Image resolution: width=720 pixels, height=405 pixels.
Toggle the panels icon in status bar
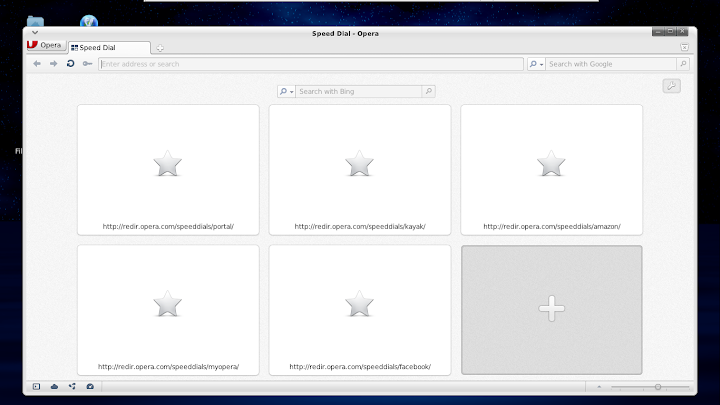pyautogui.click(x=36, y=387)
